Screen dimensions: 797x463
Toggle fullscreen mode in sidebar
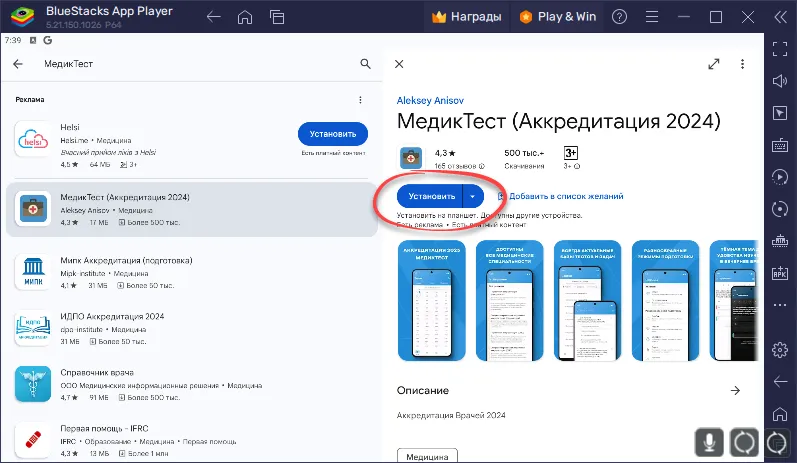(x=780, y=49)
